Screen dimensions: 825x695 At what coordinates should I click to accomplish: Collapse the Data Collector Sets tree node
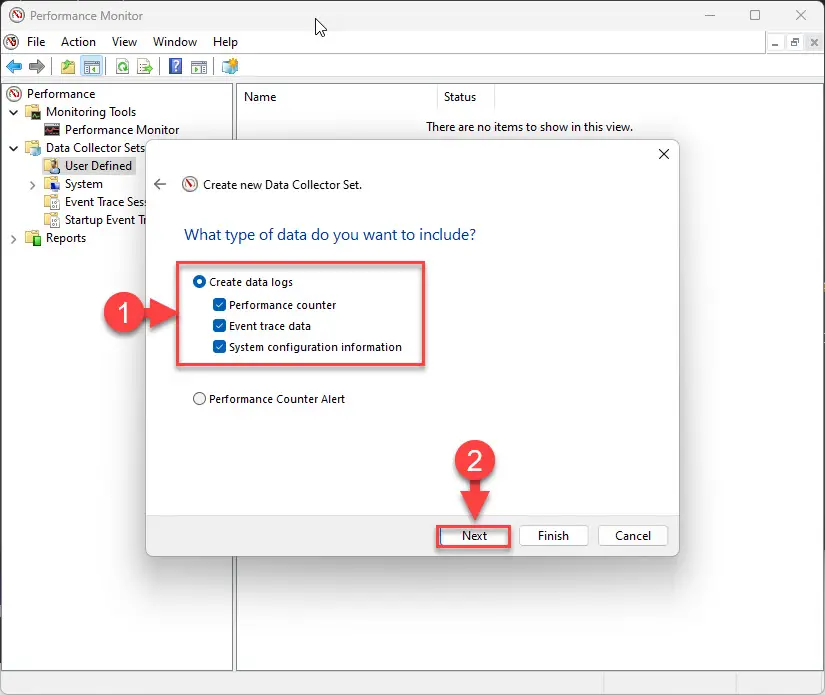(x=14, y=148)
